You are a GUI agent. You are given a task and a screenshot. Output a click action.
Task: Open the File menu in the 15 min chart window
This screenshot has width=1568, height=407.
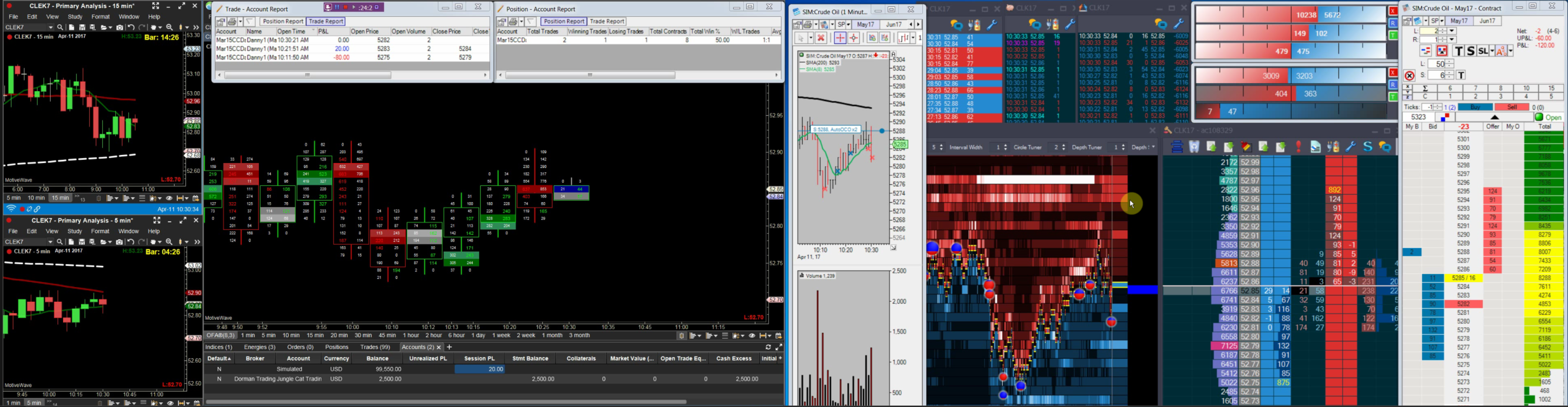click(x=13, y=17)
